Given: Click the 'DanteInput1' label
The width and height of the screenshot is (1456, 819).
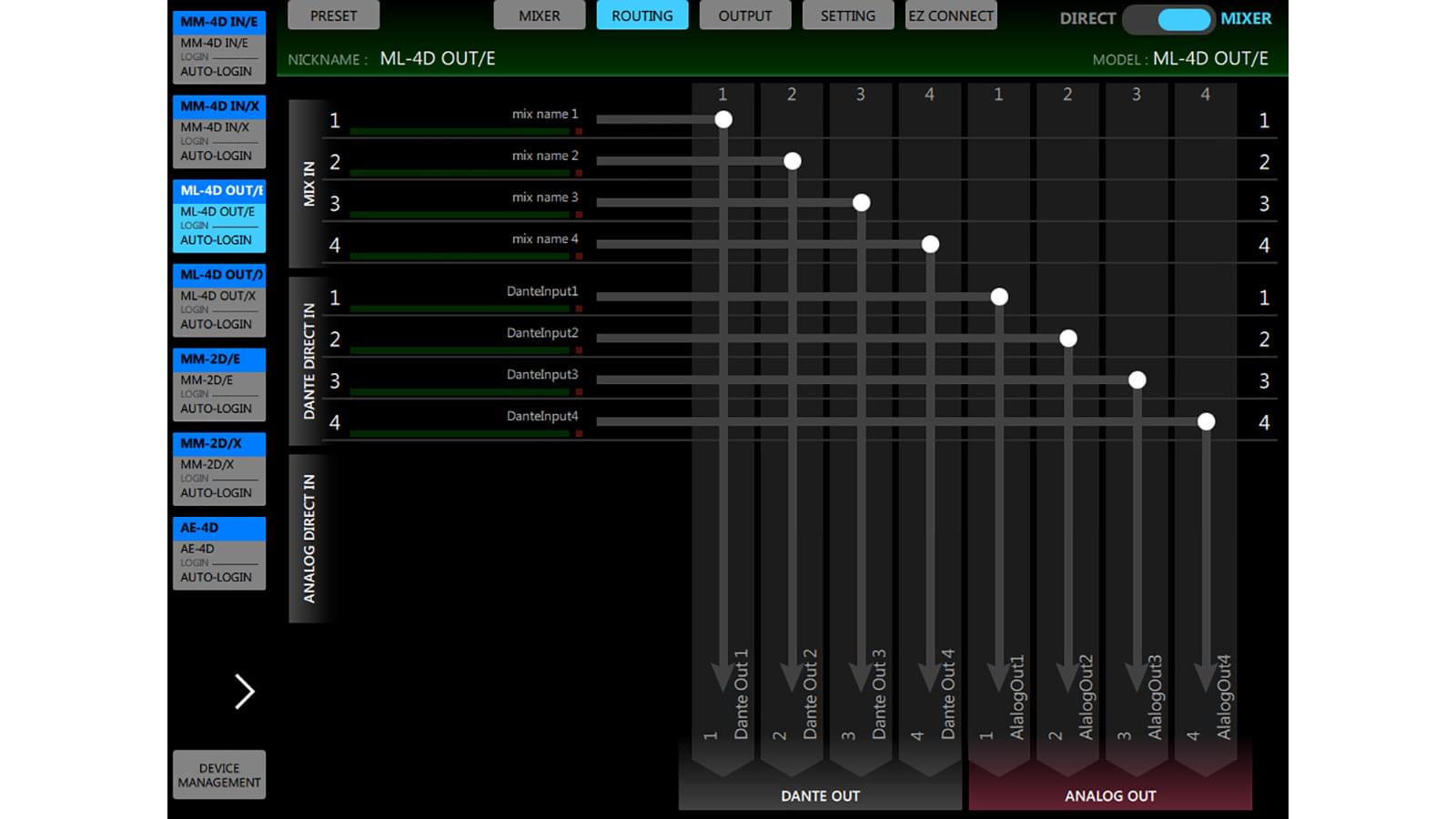Looking at the screenshot, I should tap(542, 291).
